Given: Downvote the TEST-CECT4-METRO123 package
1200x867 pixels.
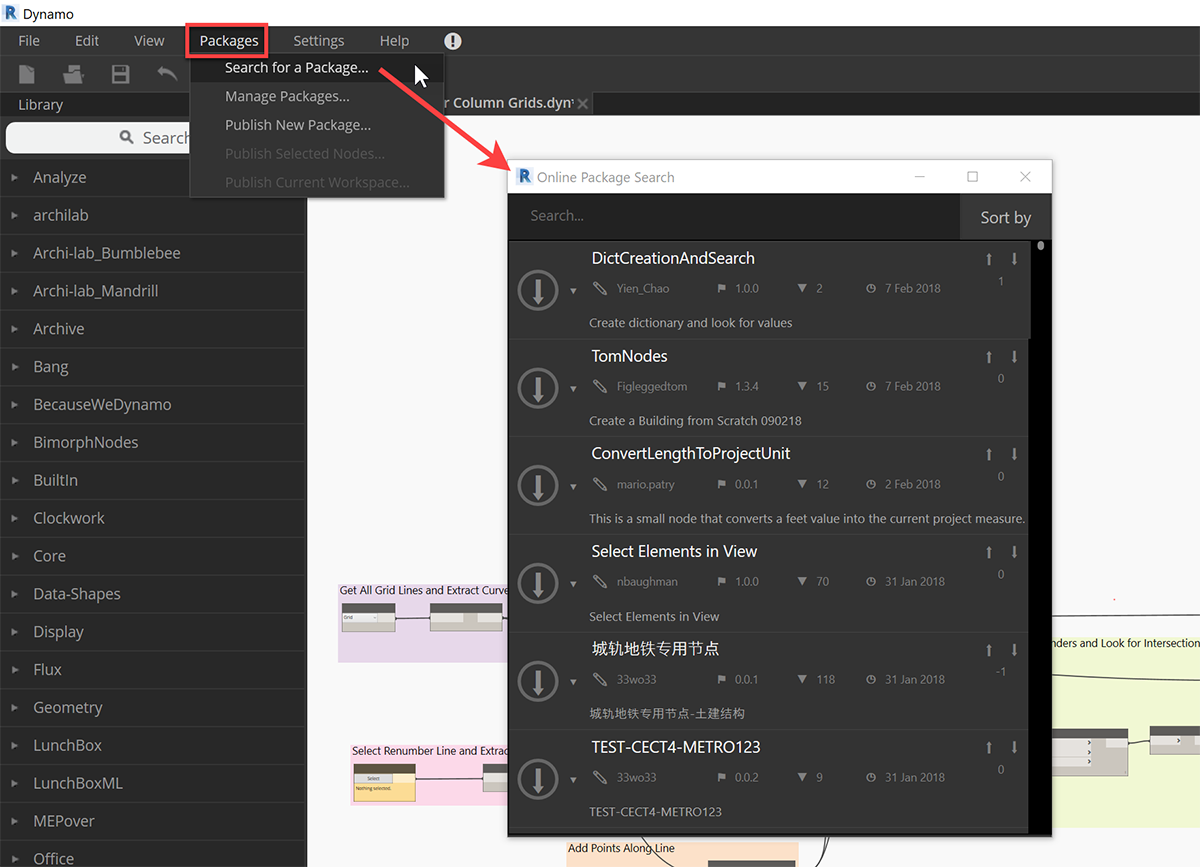Looking at the screenshot, I should 1014,748.
